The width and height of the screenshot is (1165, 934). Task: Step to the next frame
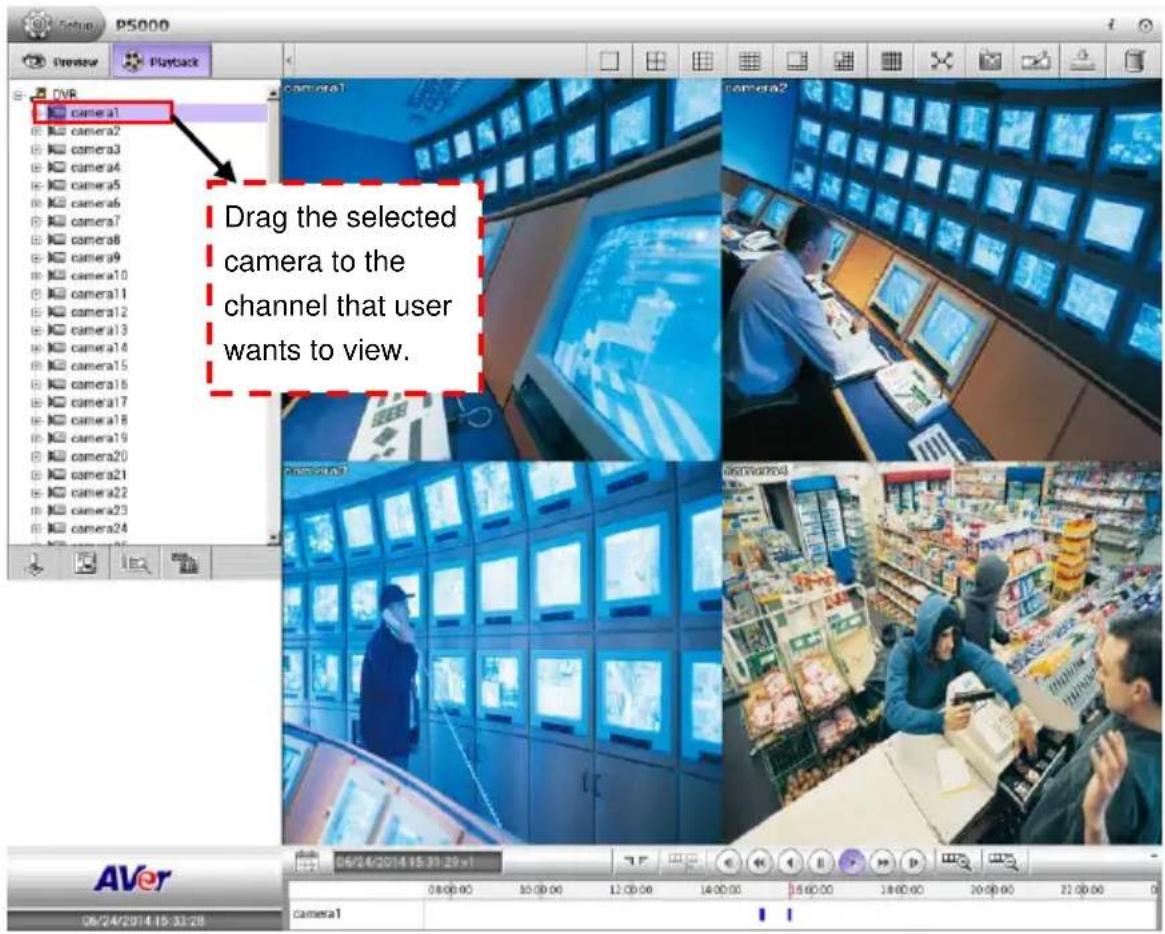(x=912, y=863)
